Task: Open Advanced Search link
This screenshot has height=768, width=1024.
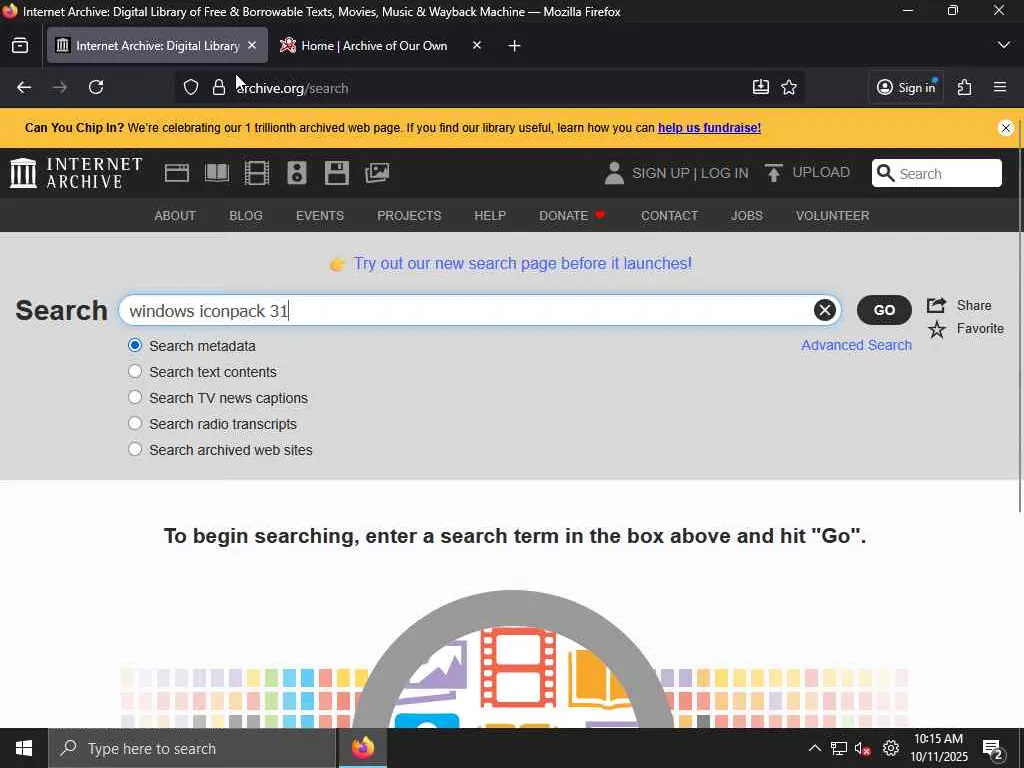Action: tap(856, 345)
